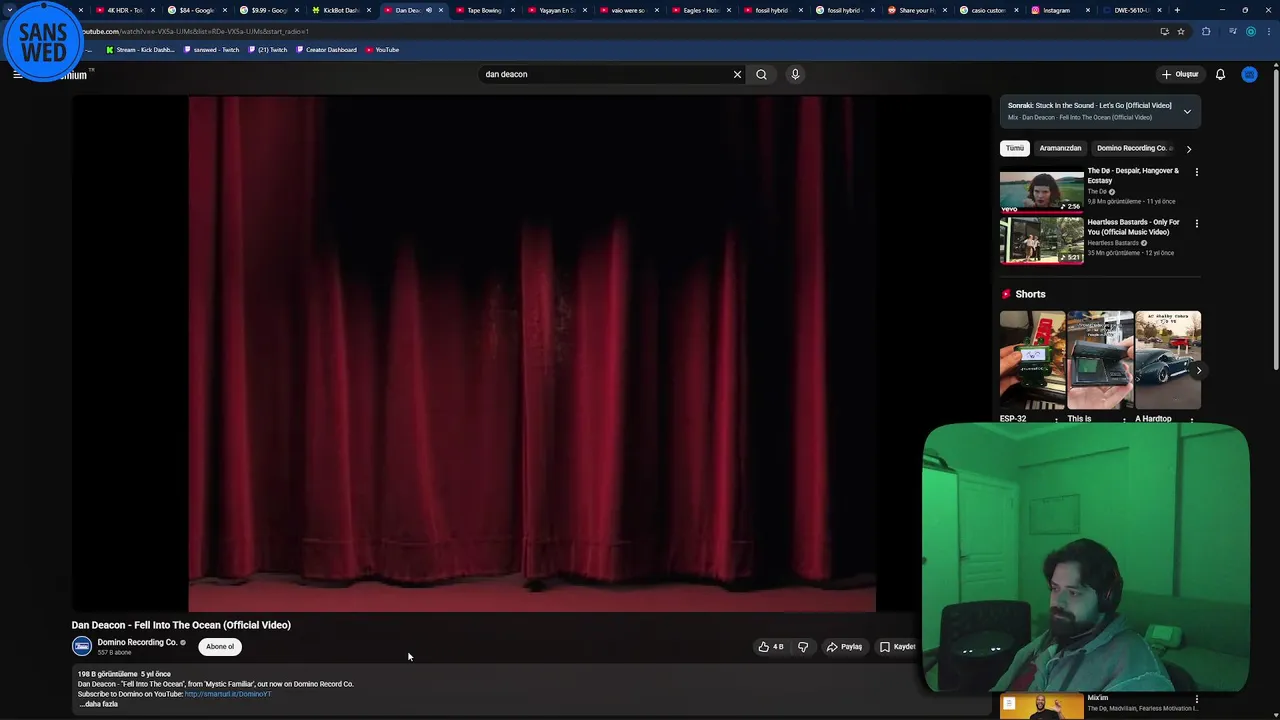
Task: Open options for the A Hardtop short
Action: pos(1192,419)
